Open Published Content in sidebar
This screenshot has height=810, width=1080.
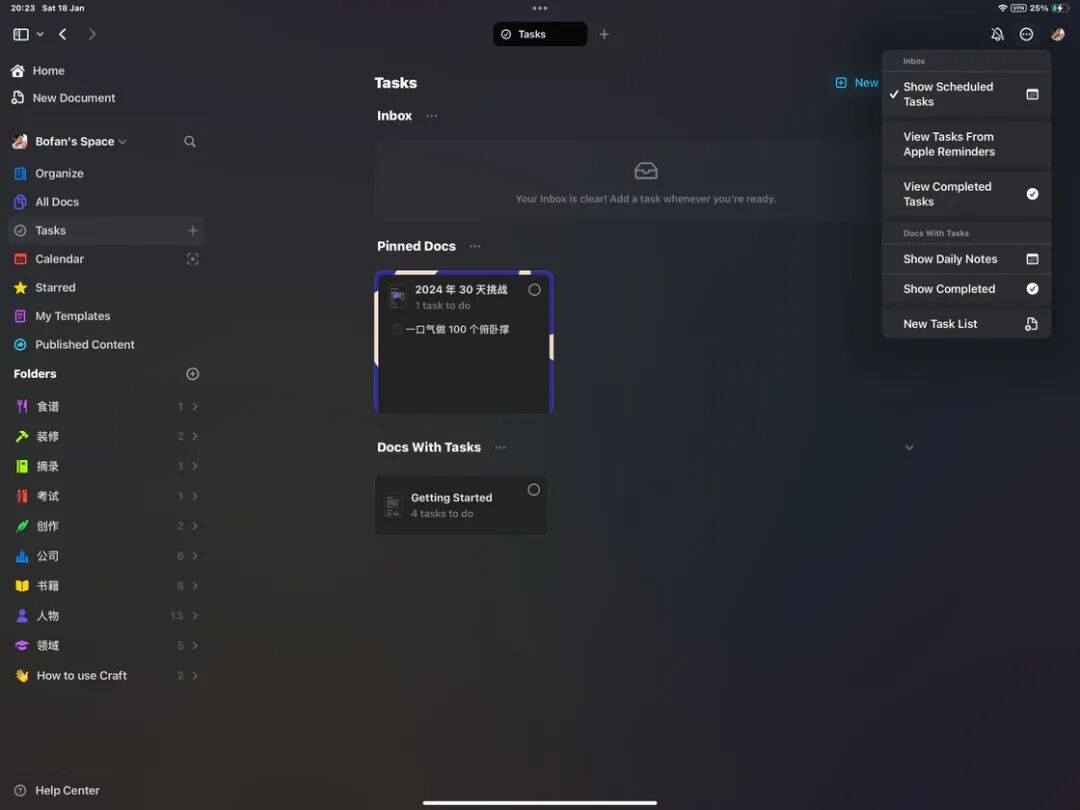(x=107, y=345)
